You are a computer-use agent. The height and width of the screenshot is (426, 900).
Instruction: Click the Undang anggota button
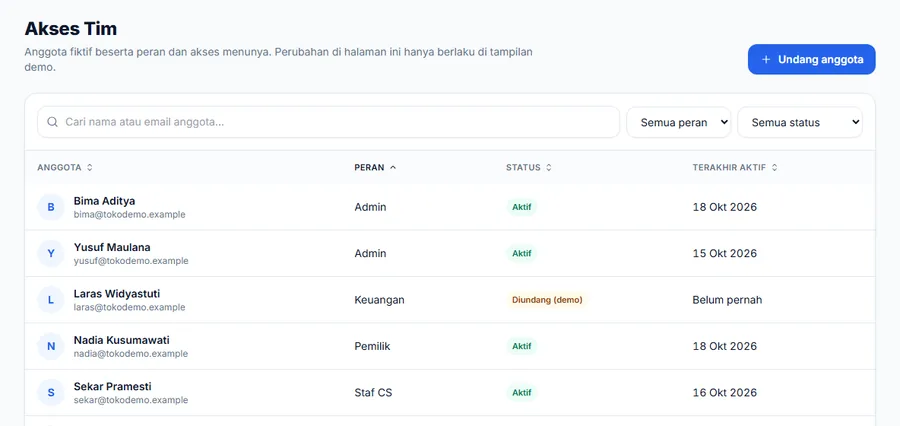click(x=811, y=59)
